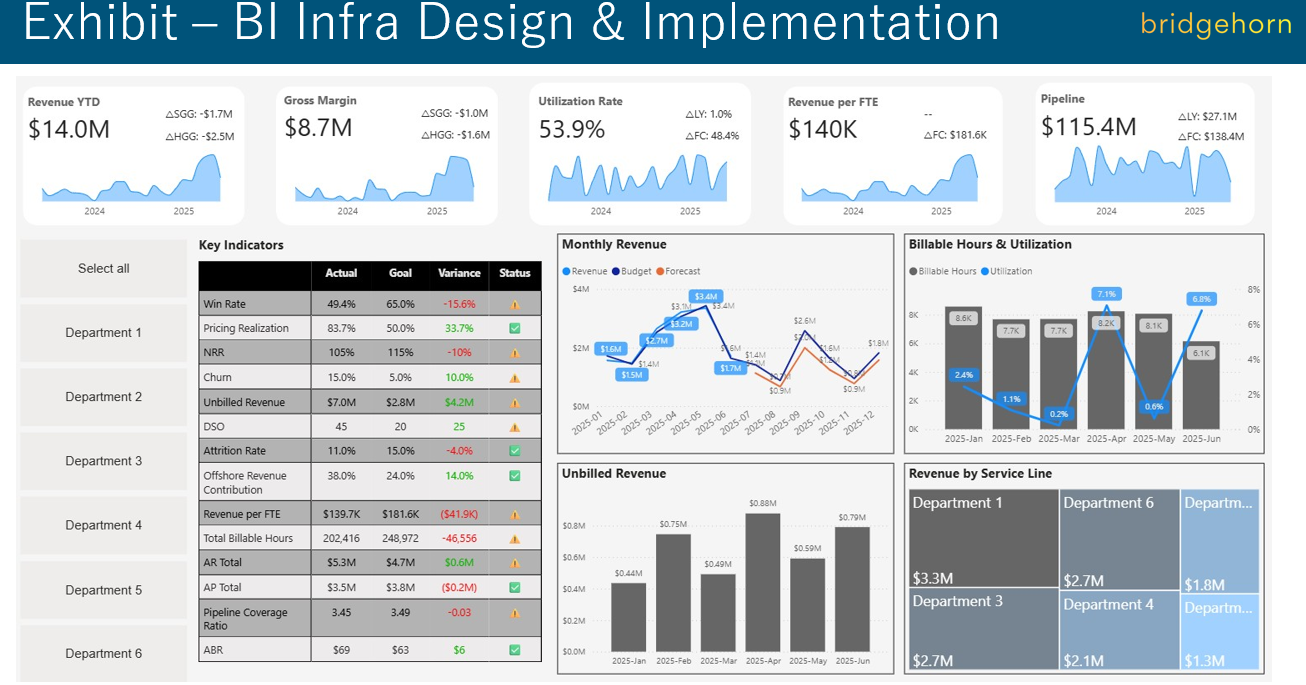Image resolution: width=1306 pixels, height=685 pixels.
Task: Click the Forecast legend dot in Monthly Revenue
Action: (660, 271)
